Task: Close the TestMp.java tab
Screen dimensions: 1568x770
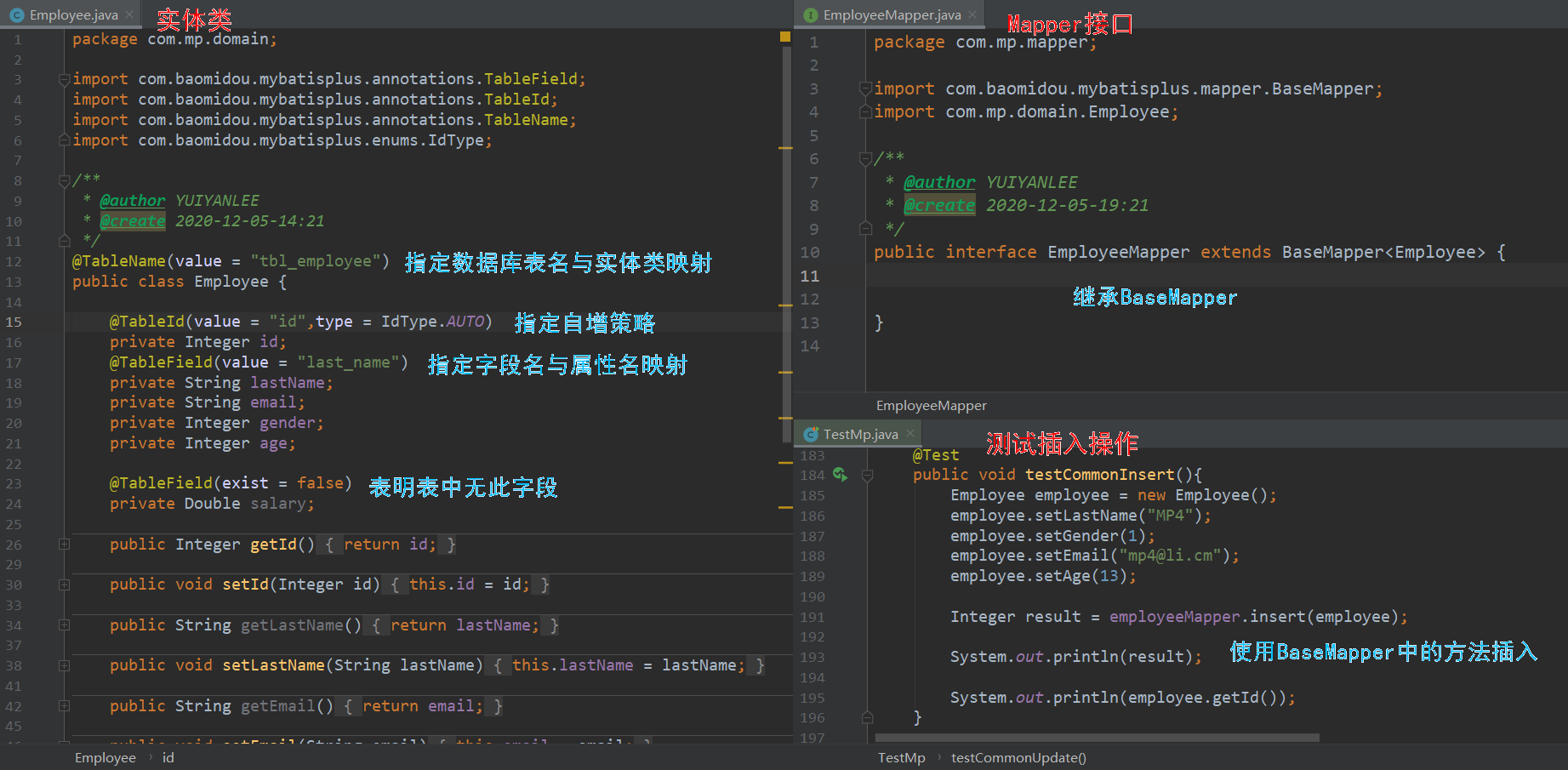Action: 909,434
